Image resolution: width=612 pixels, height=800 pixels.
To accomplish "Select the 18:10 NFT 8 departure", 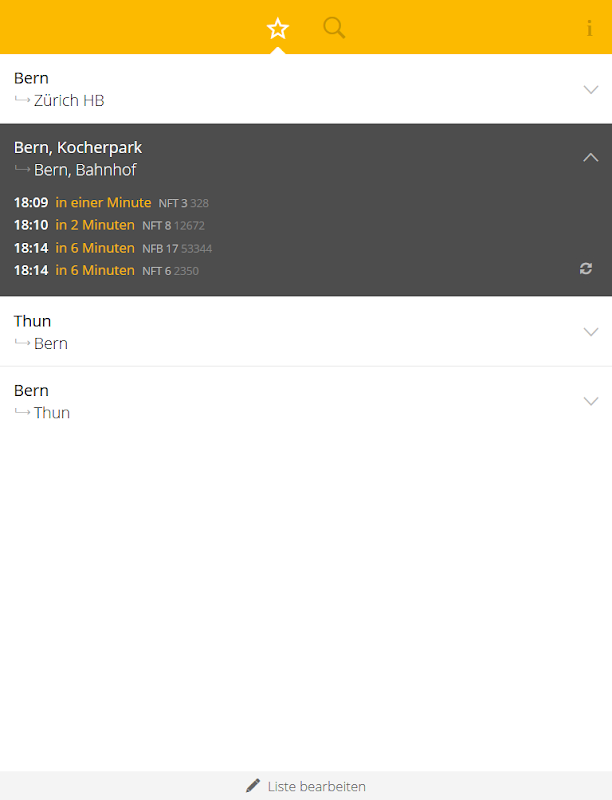I will tap(108, 225).
